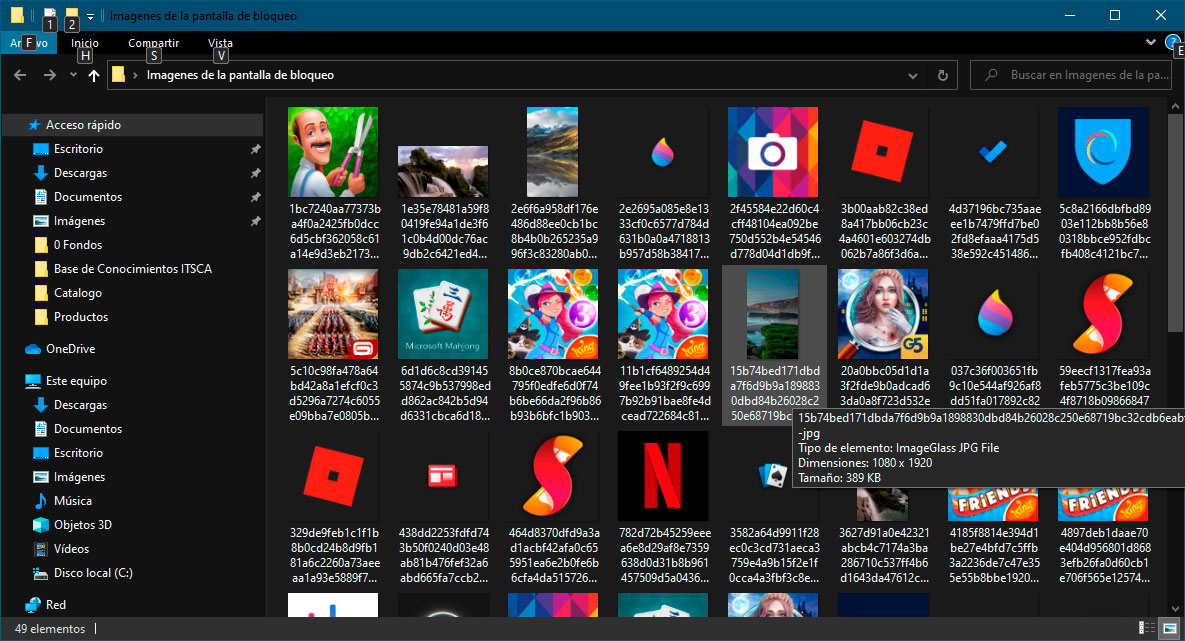Screen dimensions: 1185x641
Task: Open the Vista ribbon tab
Action: tap(220, 43)
